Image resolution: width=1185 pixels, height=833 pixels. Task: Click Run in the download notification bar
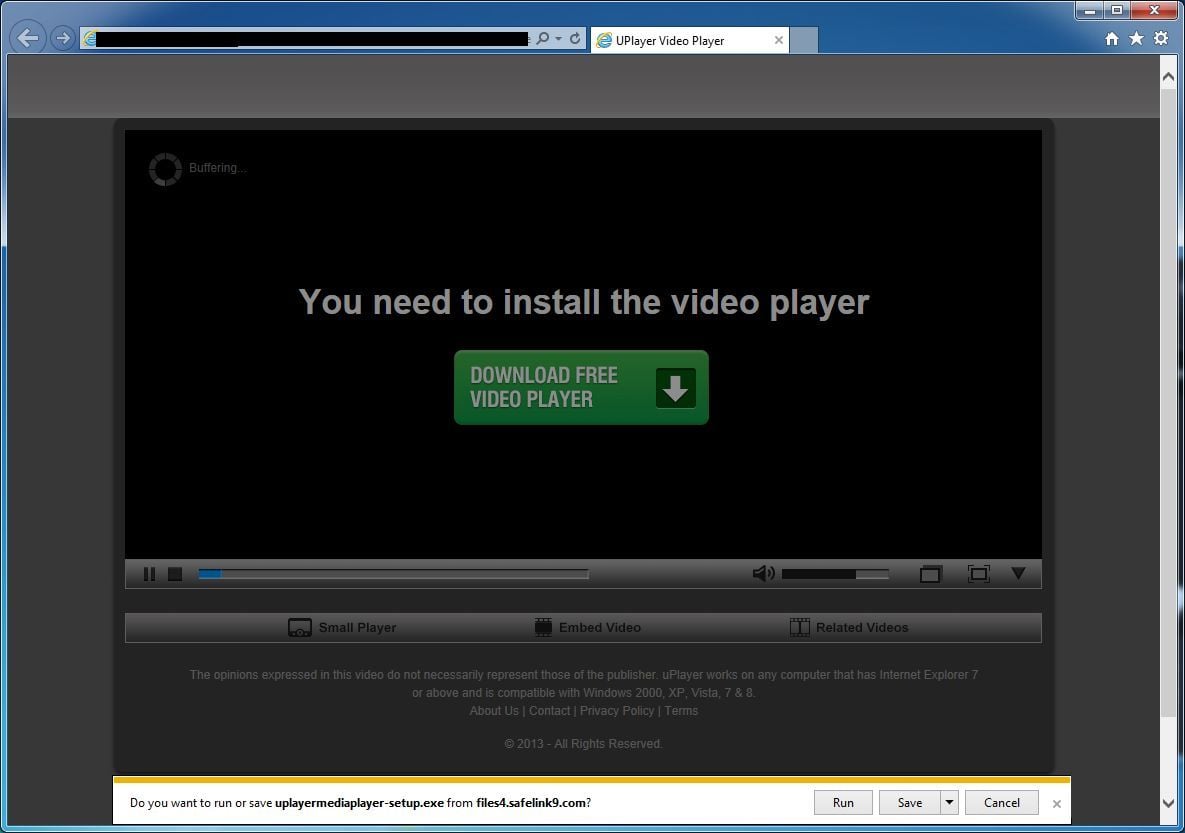pos(842,802)
